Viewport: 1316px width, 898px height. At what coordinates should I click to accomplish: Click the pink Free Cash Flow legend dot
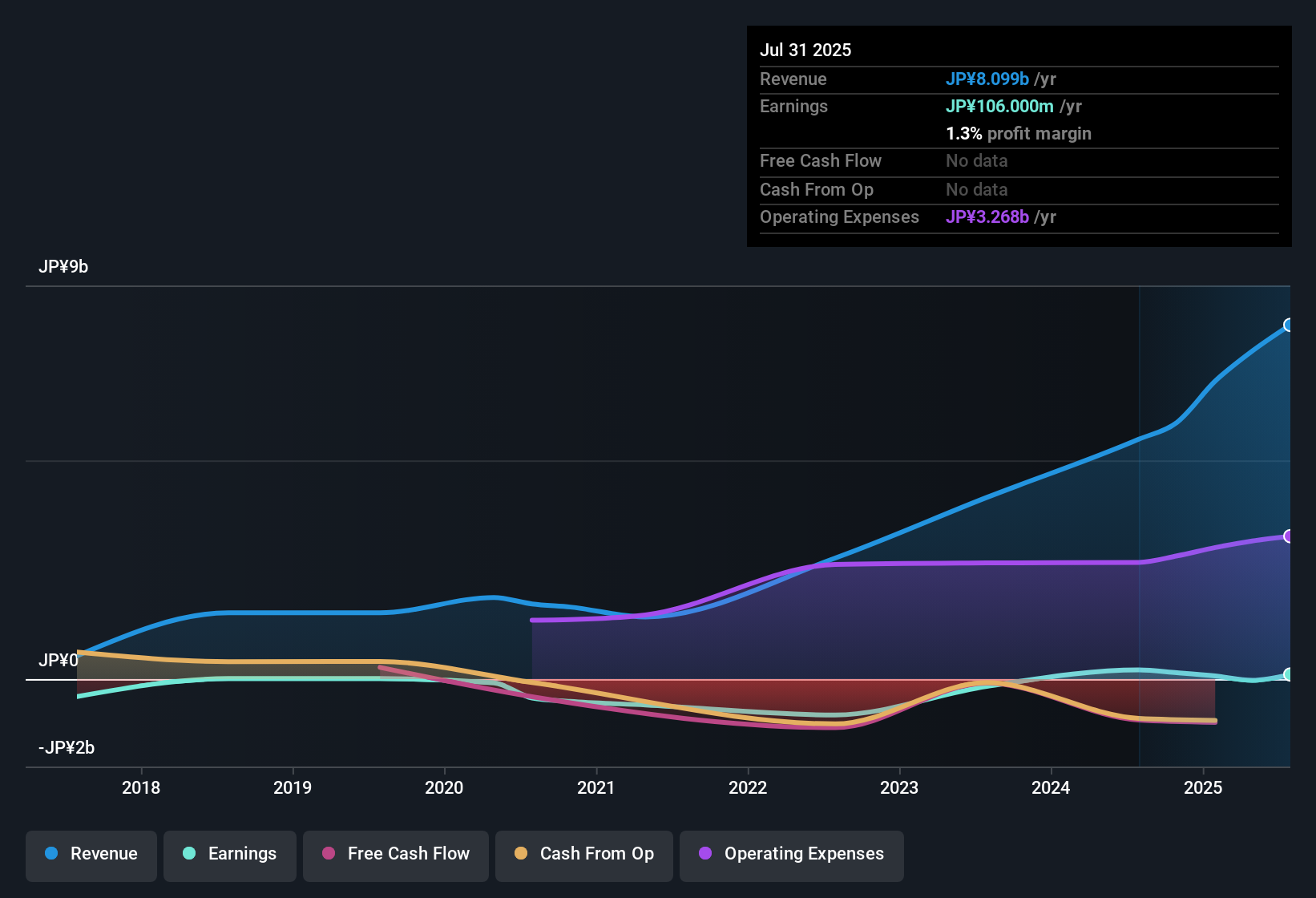click(328, 854)
